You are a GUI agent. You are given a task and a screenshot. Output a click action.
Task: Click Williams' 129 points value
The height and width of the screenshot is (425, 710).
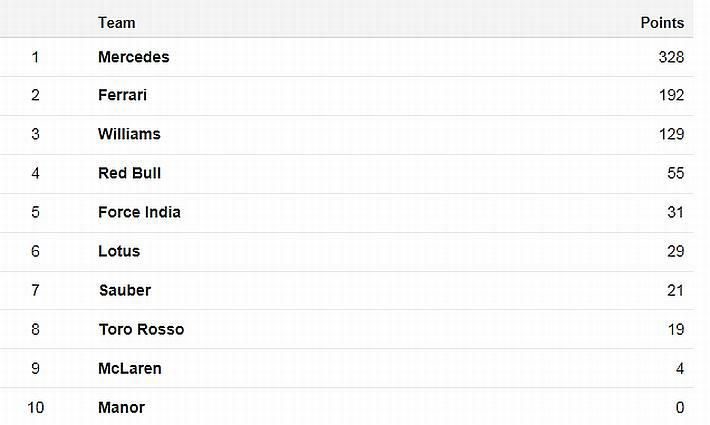(671, 134)
